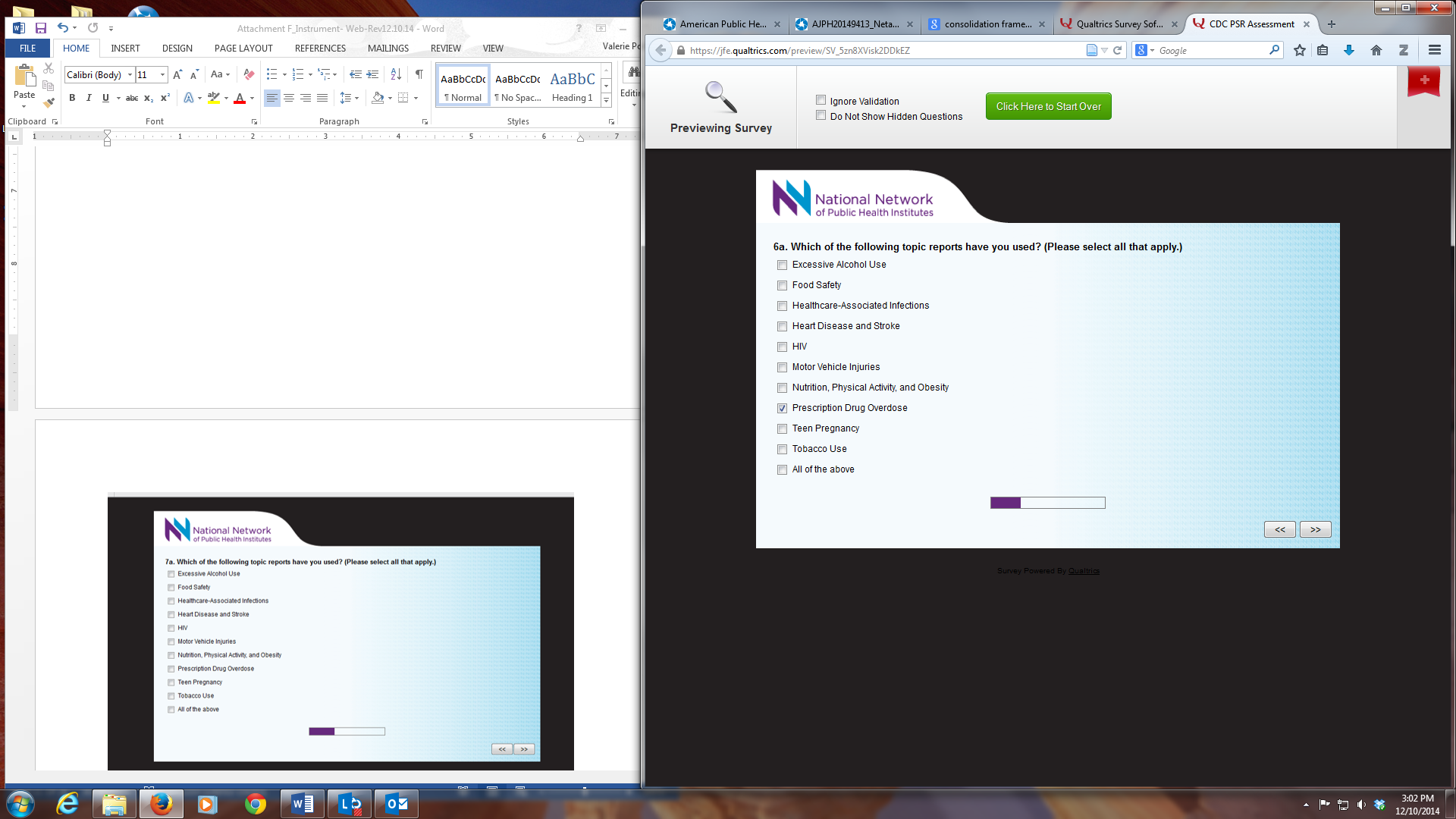
Task: Click Here to Start Over button
Action: (1048, 106)
